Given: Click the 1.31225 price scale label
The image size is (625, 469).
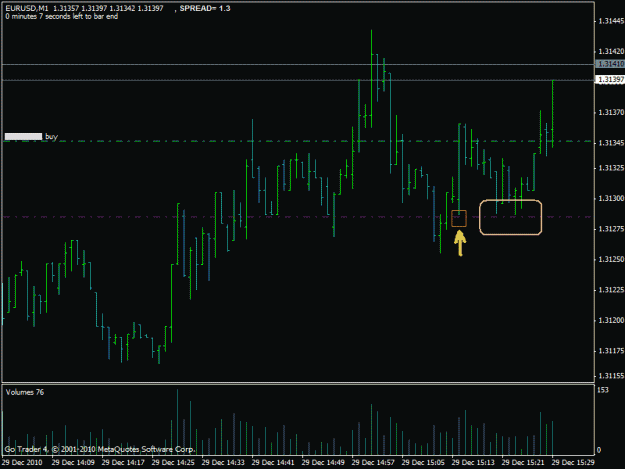Looking at the screenshot, I should 611,290.
